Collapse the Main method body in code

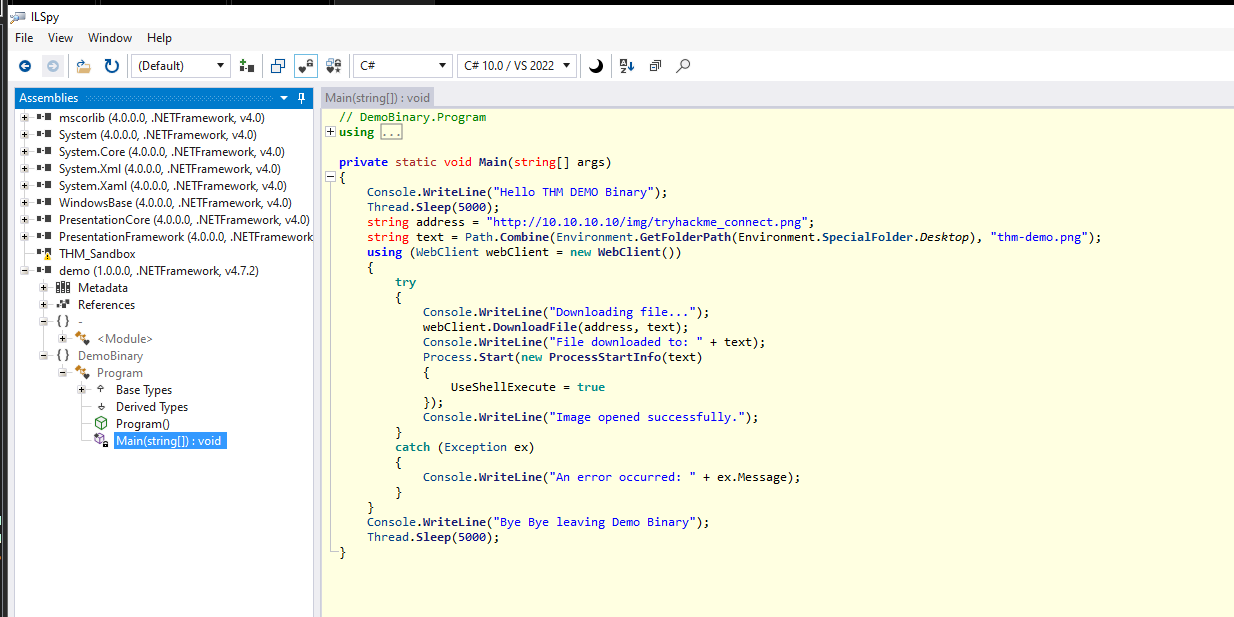[x=331, y=177]
